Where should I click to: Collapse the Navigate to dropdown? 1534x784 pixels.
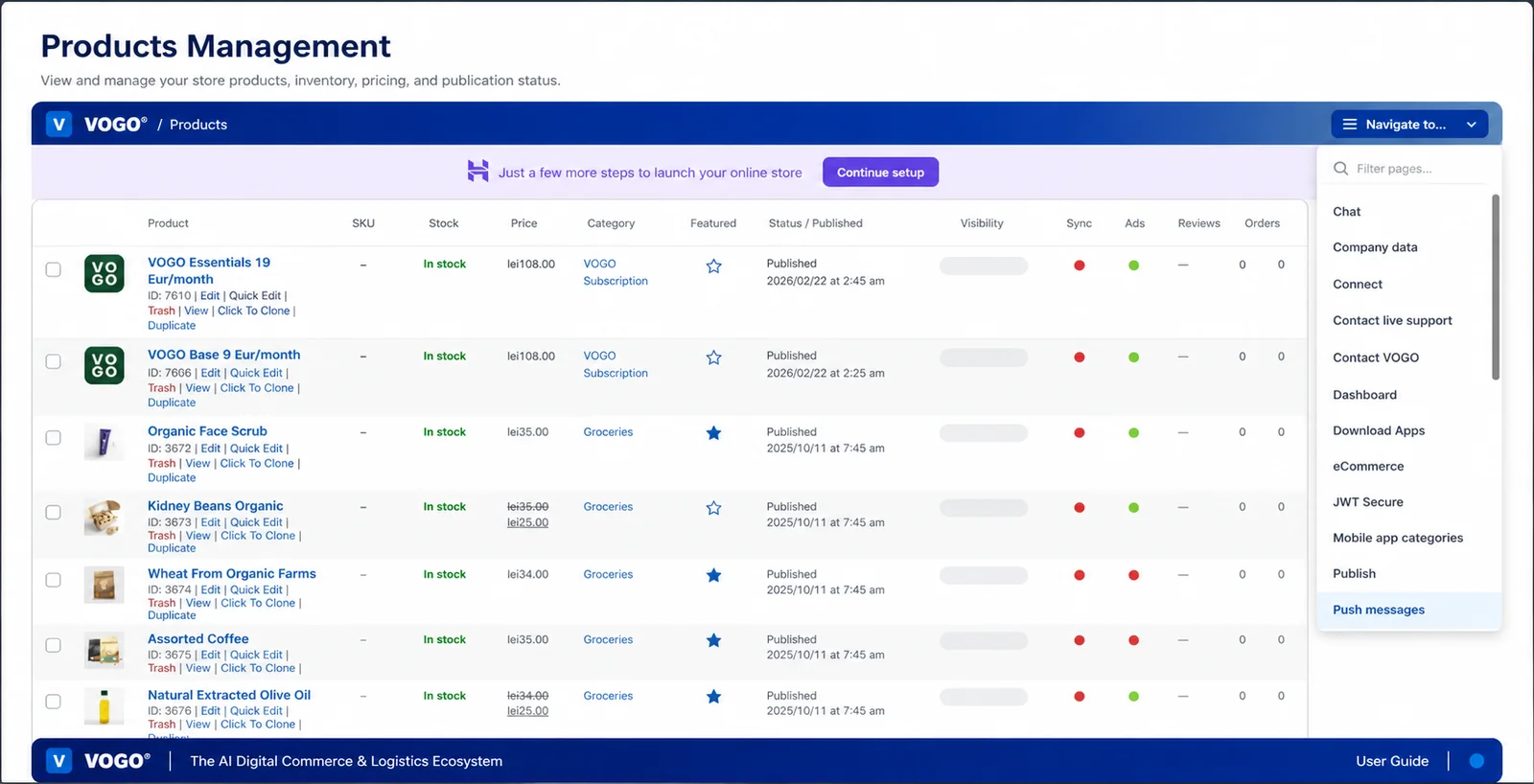pyautogui.click(x=1409, y=124)
